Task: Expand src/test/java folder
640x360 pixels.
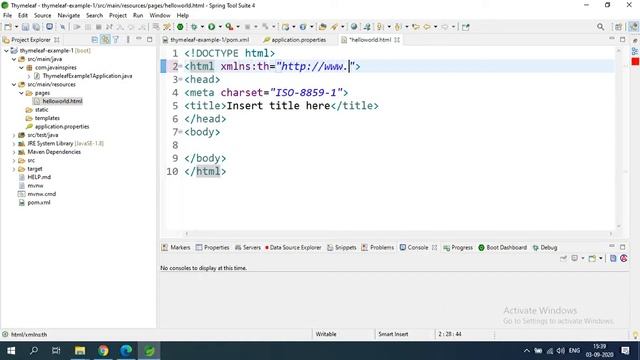Action: click(x=14, y=135)
